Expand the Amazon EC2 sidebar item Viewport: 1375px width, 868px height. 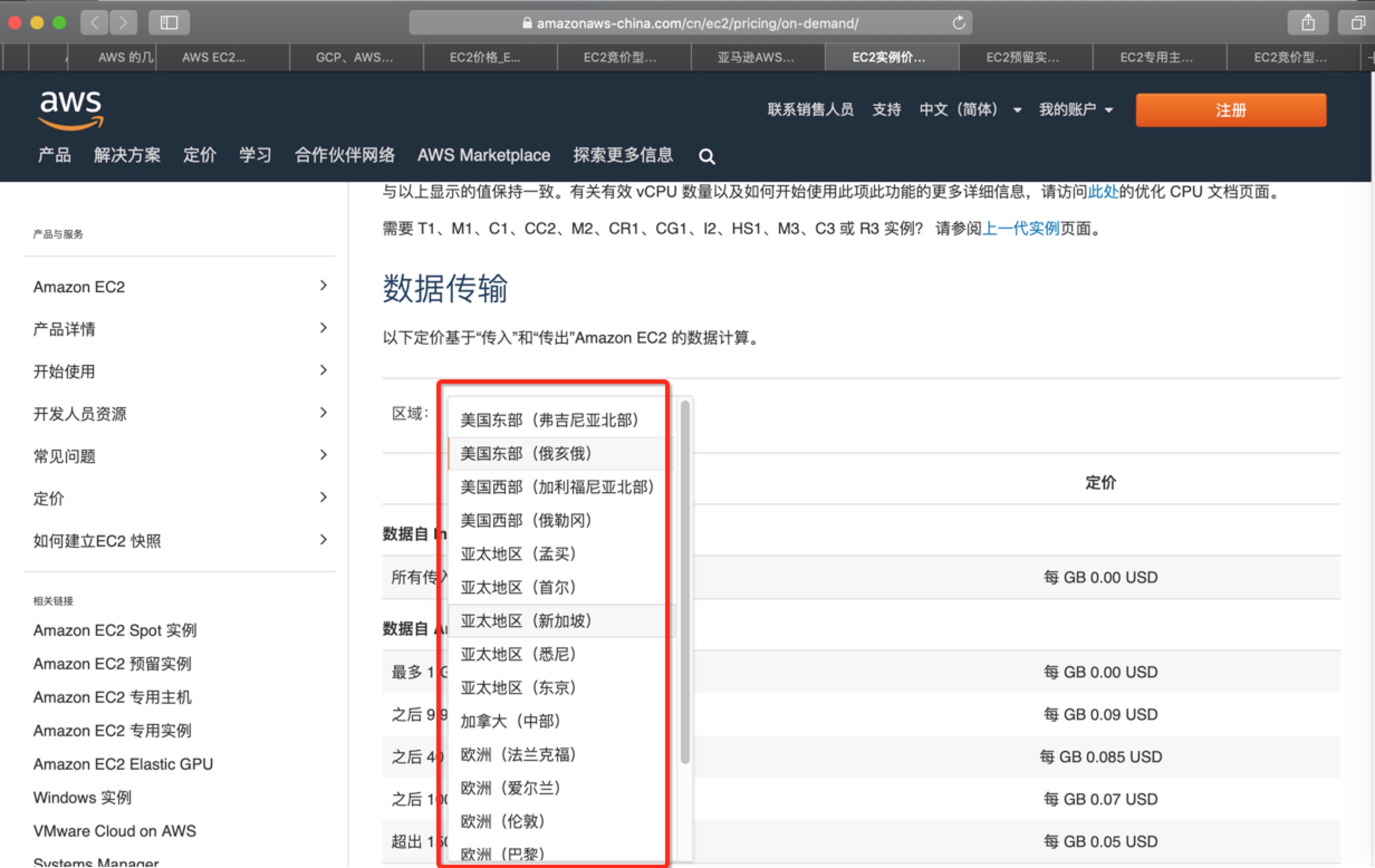(x=180, y=287)
